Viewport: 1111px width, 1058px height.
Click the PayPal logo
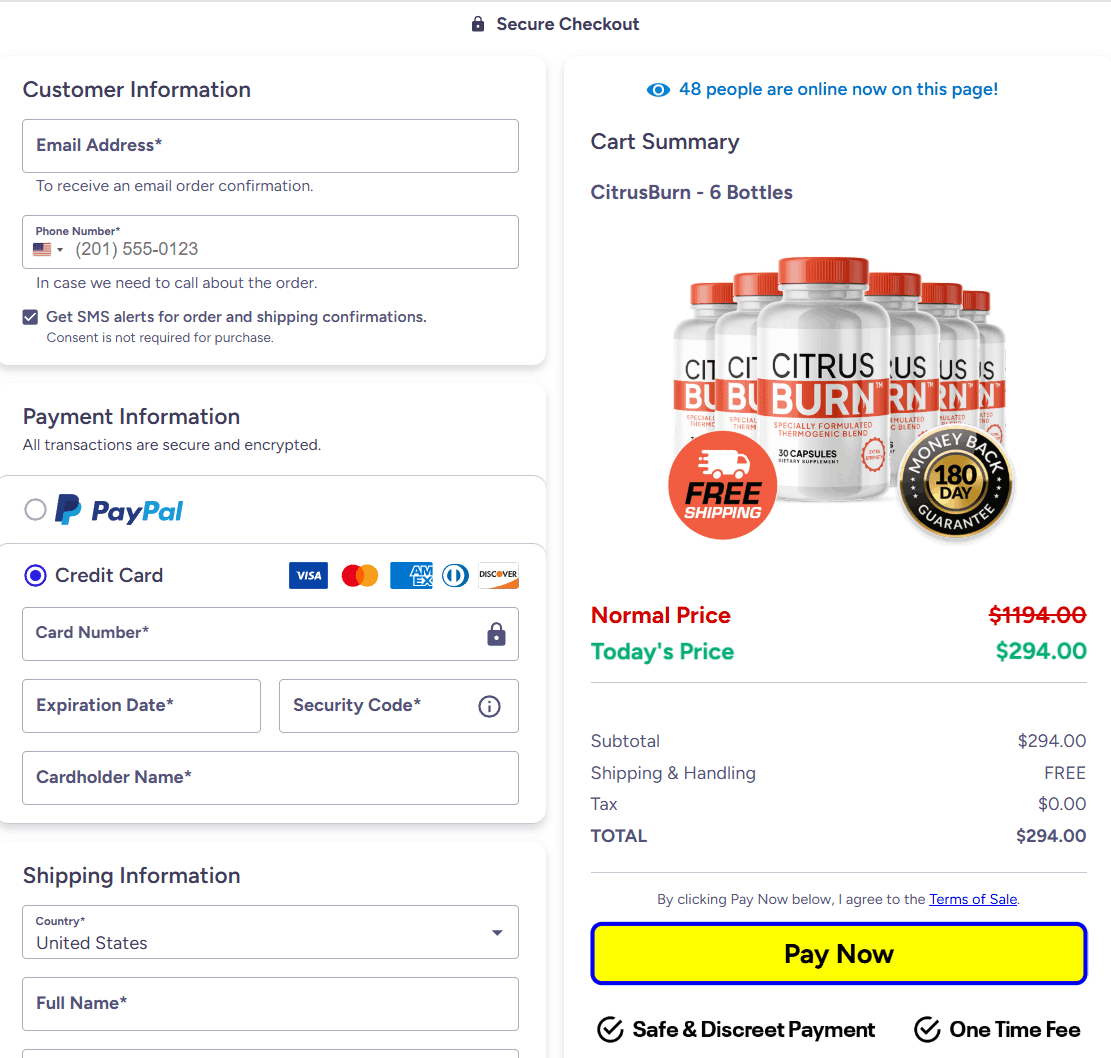pos(119,510)
